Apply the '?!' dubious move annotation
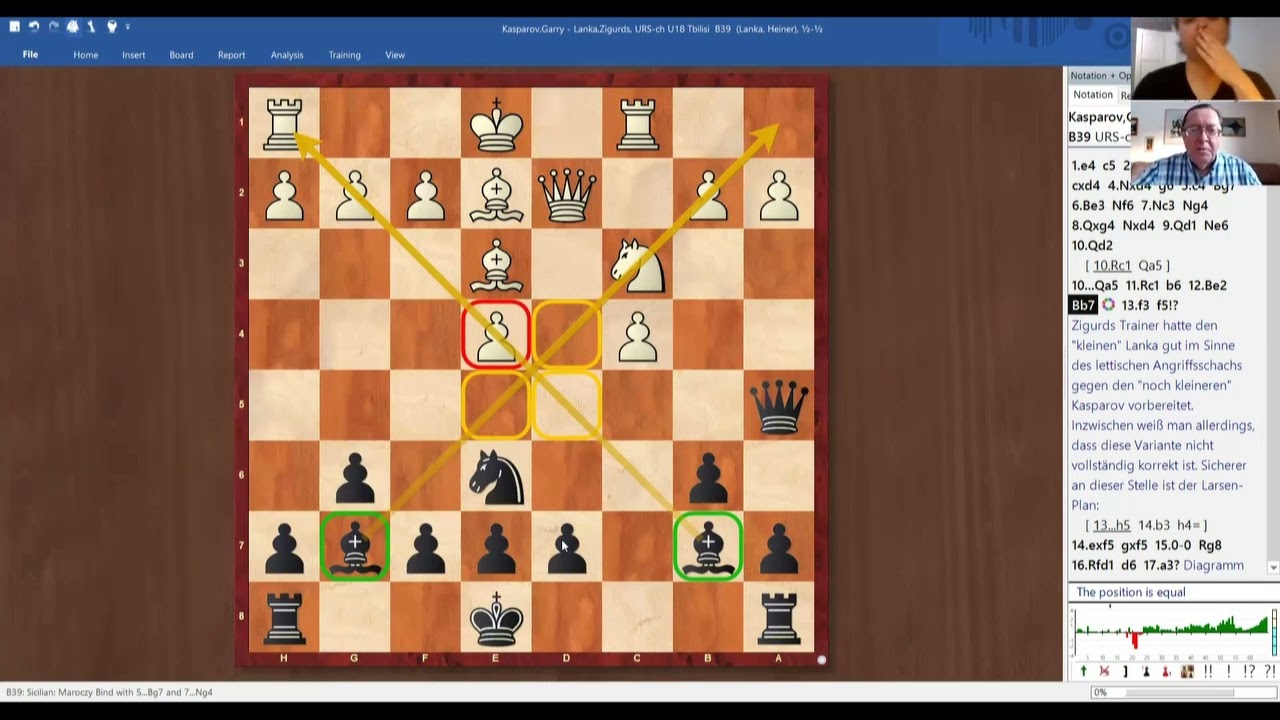The width and height of the screenshot is (1280, 720). pos(1270,671)
